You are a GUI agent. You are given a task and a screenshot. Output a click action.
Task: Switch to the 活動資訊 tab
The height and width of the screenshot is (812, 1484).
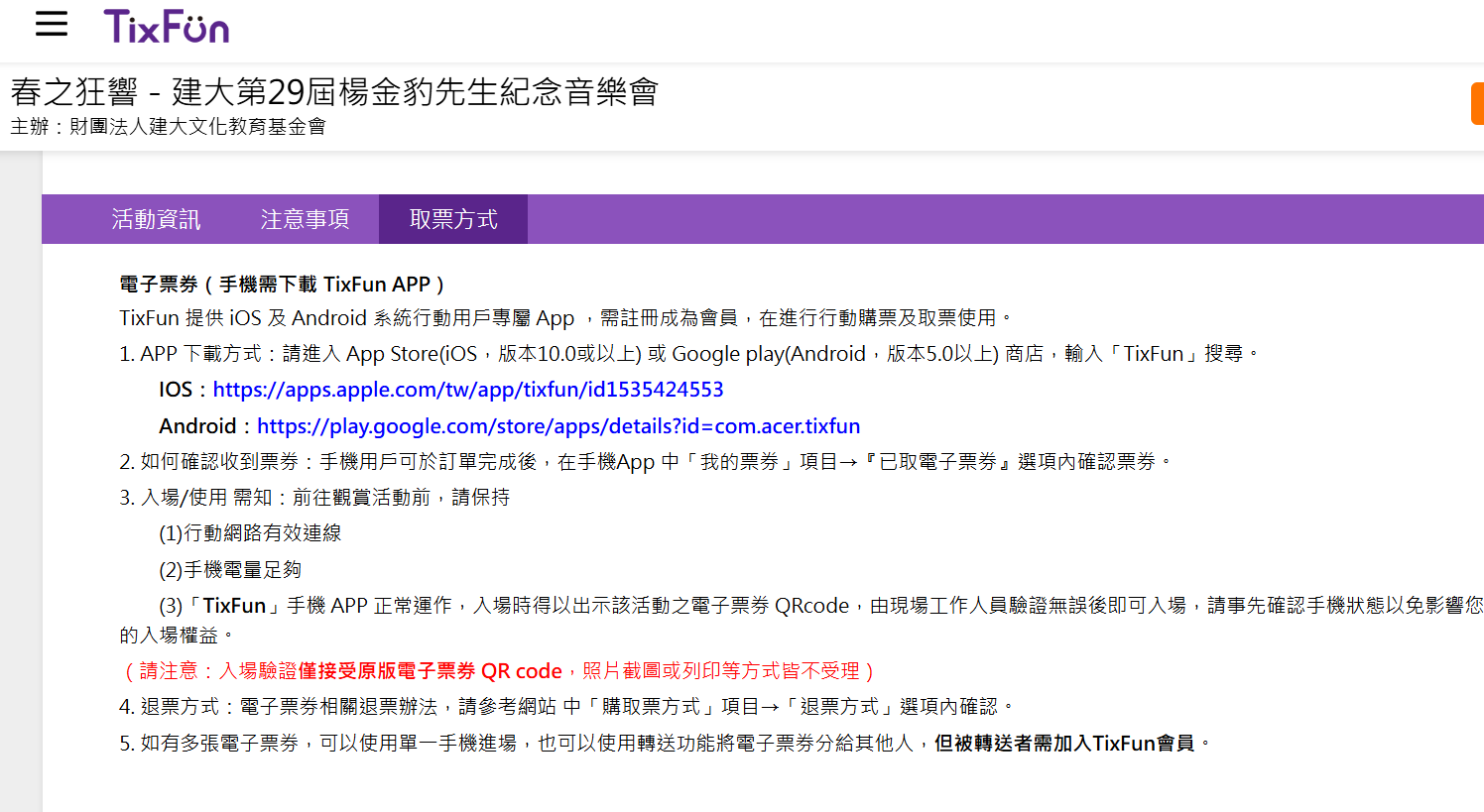[156, 219]
